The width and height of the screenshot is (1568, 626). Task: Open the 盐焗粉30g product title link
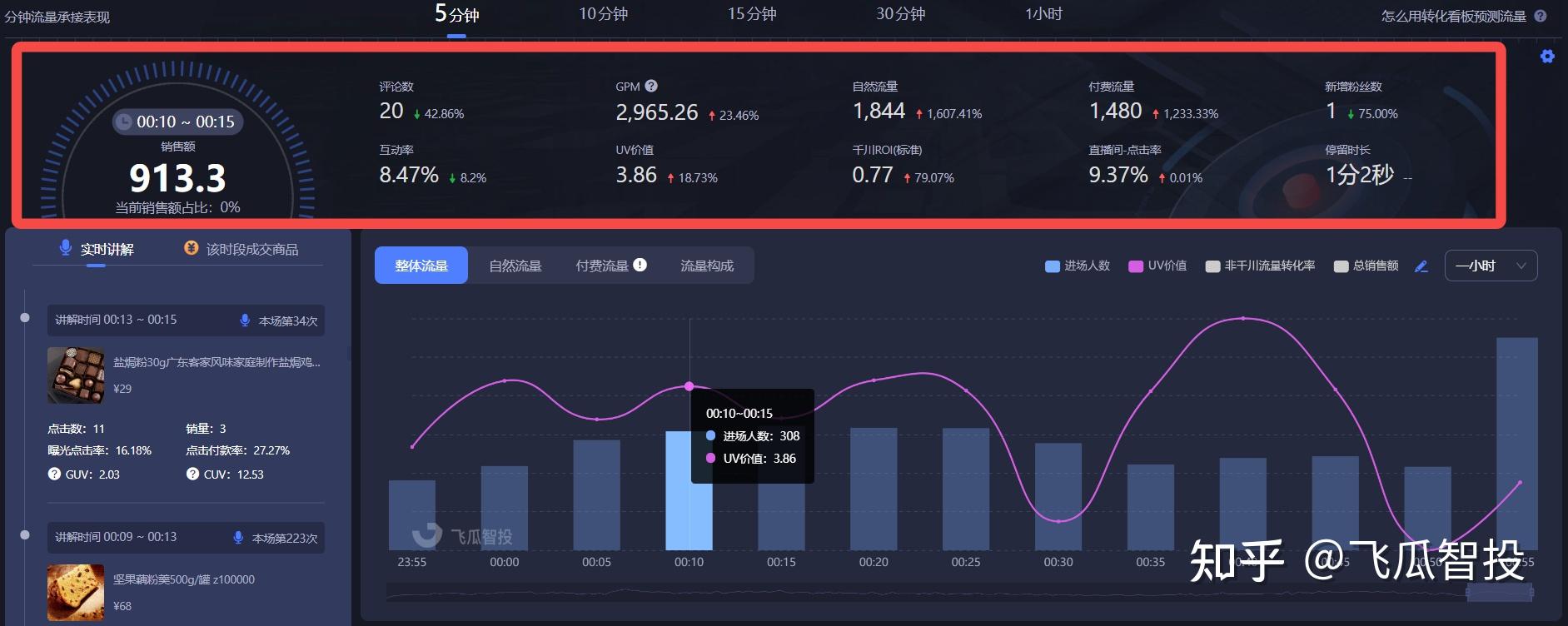pyautogui.click(x=217, y=362)
